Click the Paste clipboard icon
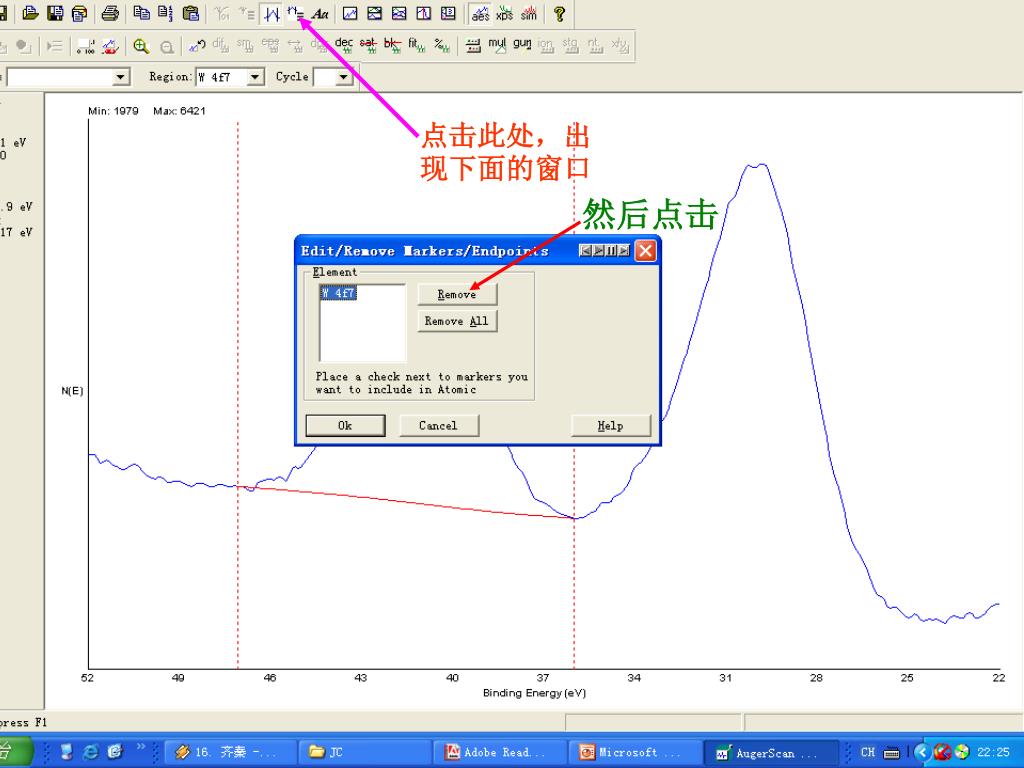The height and width of the screenshot is (768, 1024). [190, 14]
